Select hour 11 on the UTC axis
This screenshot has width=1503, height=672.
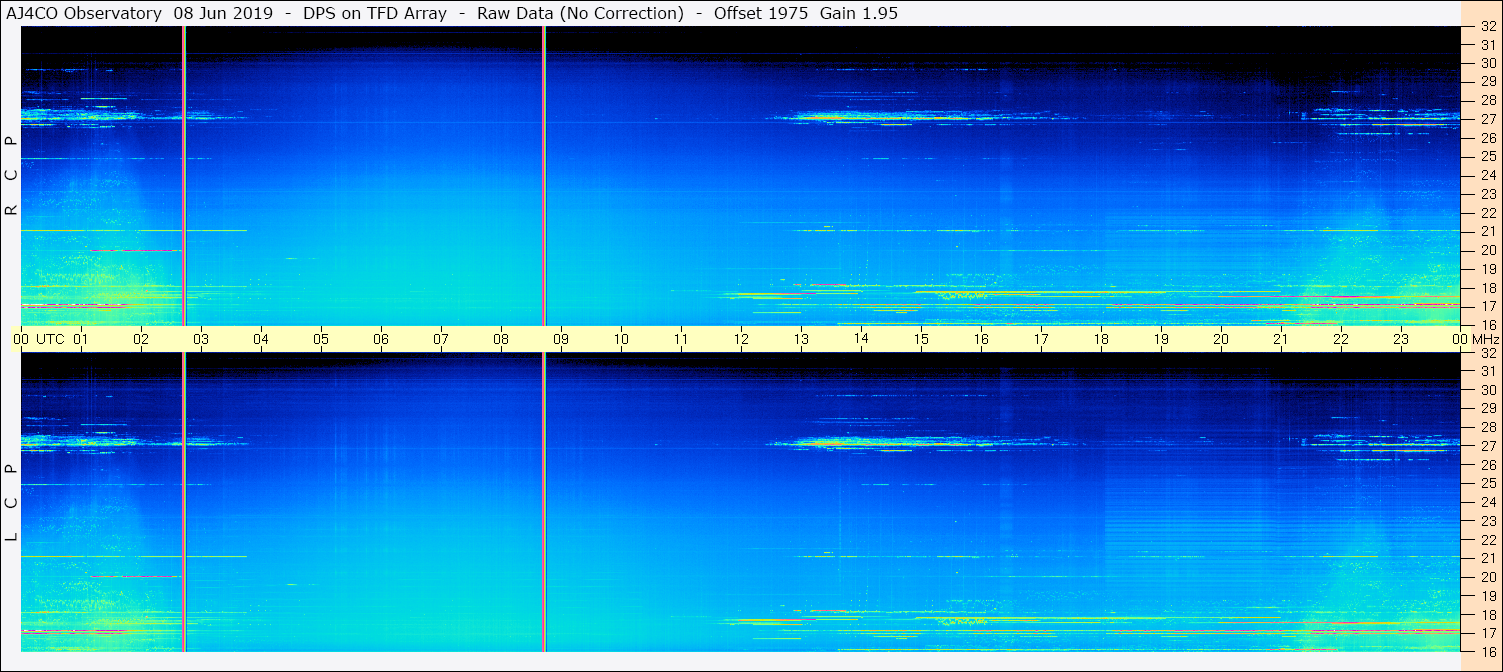(681, 339)
